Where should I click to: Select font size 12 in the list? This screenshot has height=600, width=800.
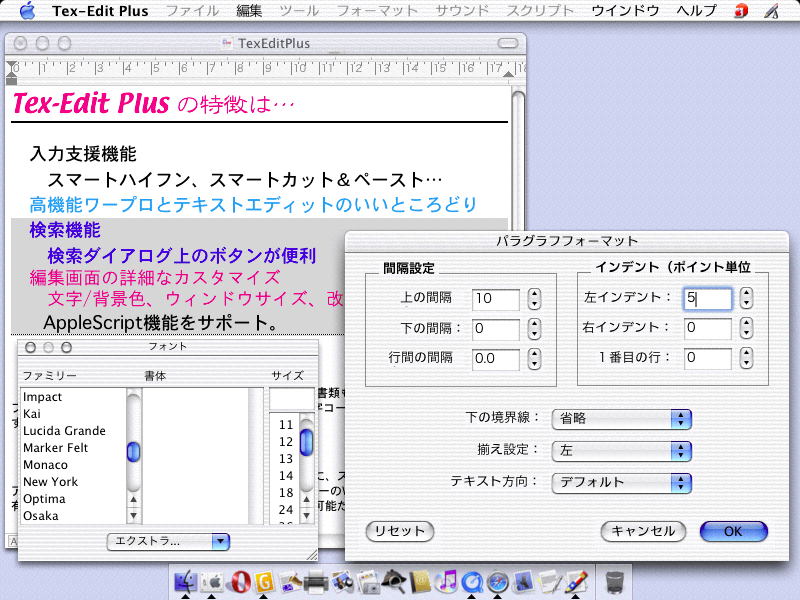click(x=286, y=442)
